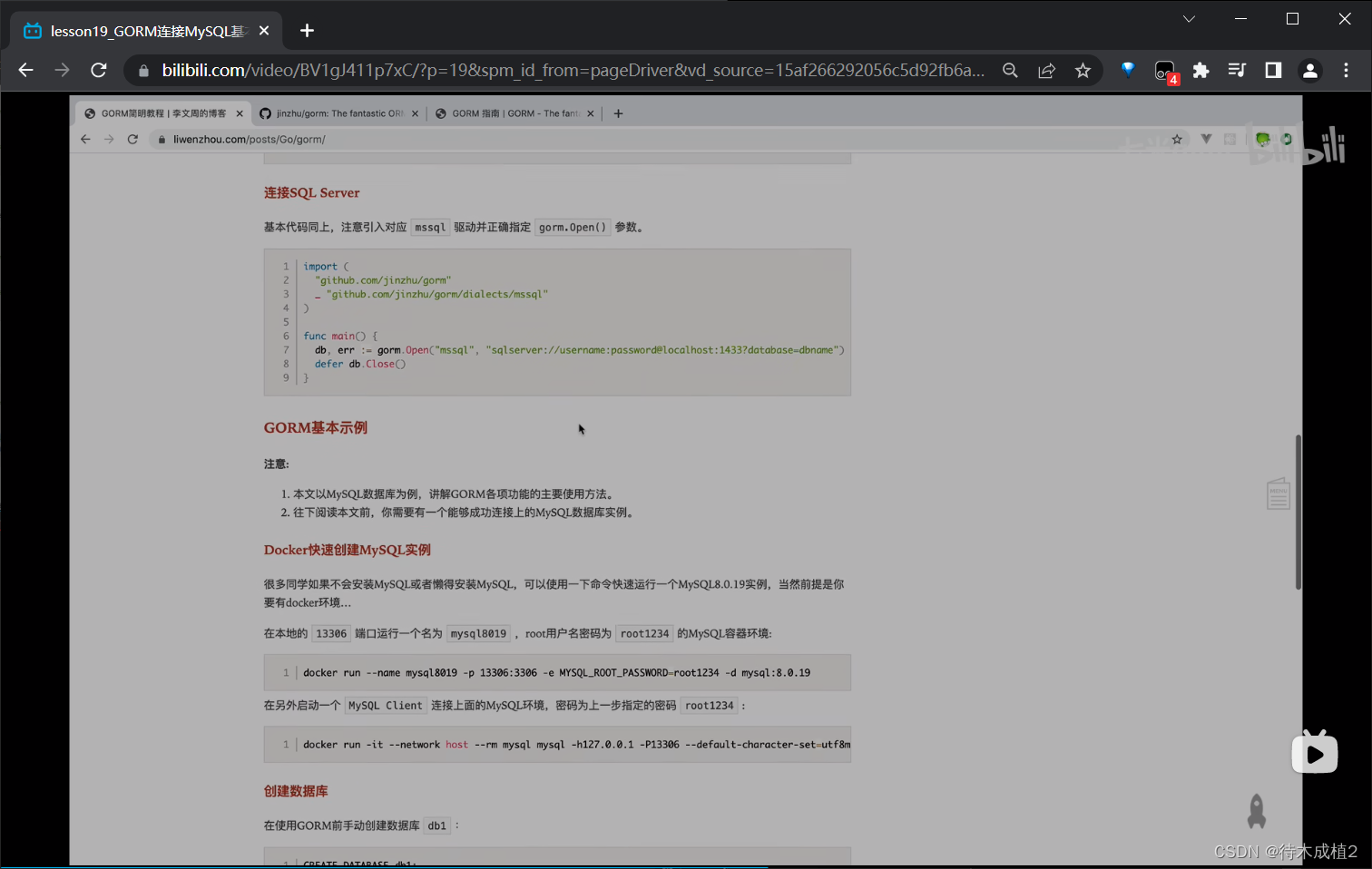Toggle the Chrome side panel
Image resolution: width=1372 pixels, height=869 pixels.
1273,70
